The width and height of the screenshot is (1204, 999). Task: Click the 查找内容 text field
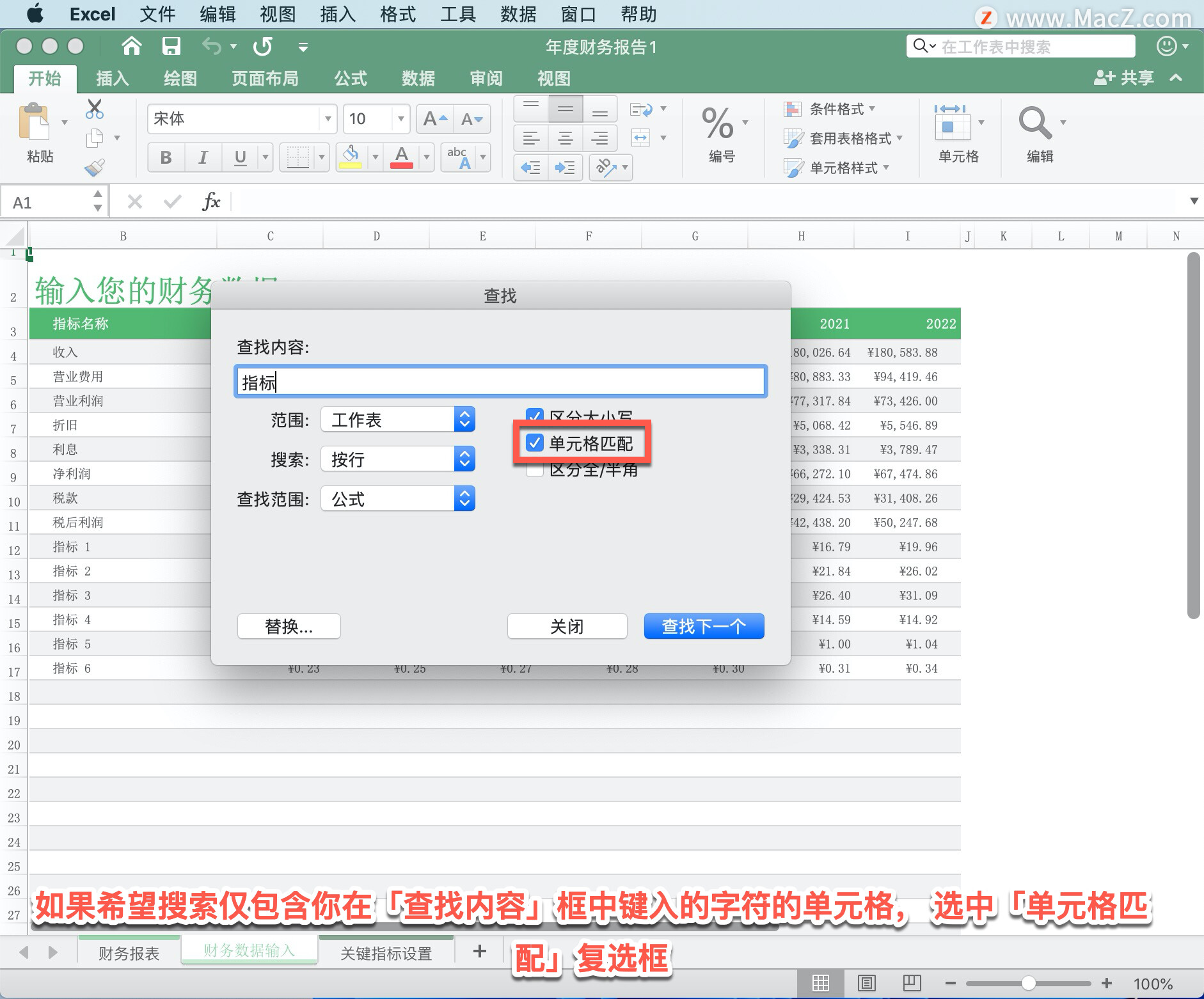pos(500,382)
